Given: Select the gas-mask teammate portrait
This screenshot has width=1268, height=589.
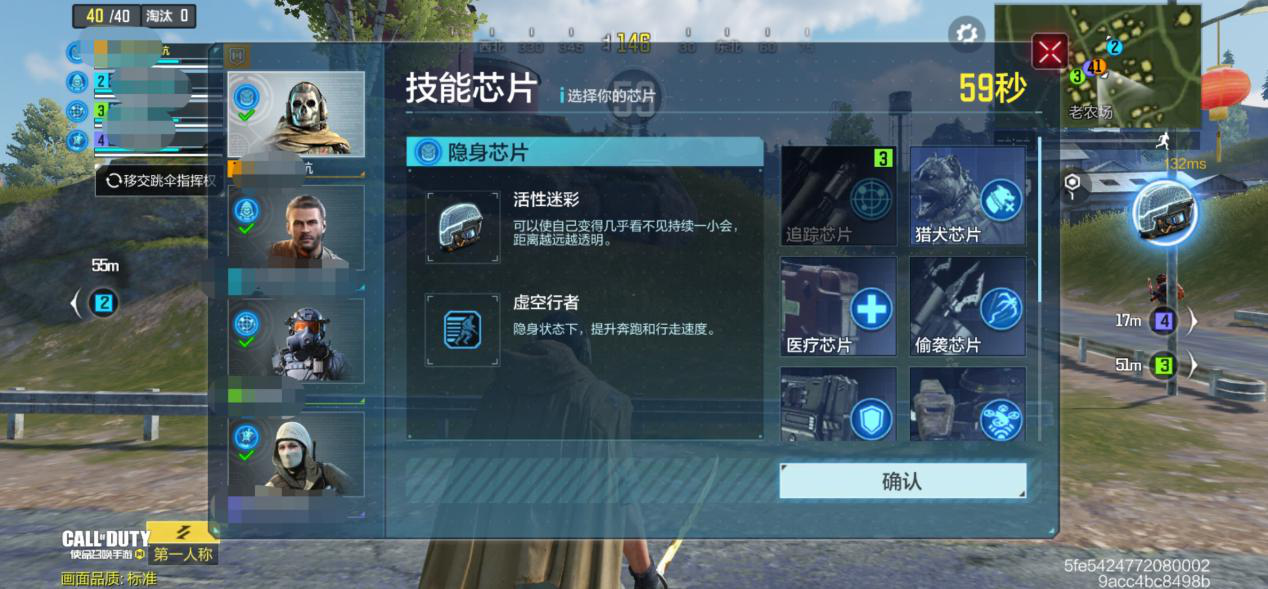Looking at the screenshot, I should tap(296, 340).
